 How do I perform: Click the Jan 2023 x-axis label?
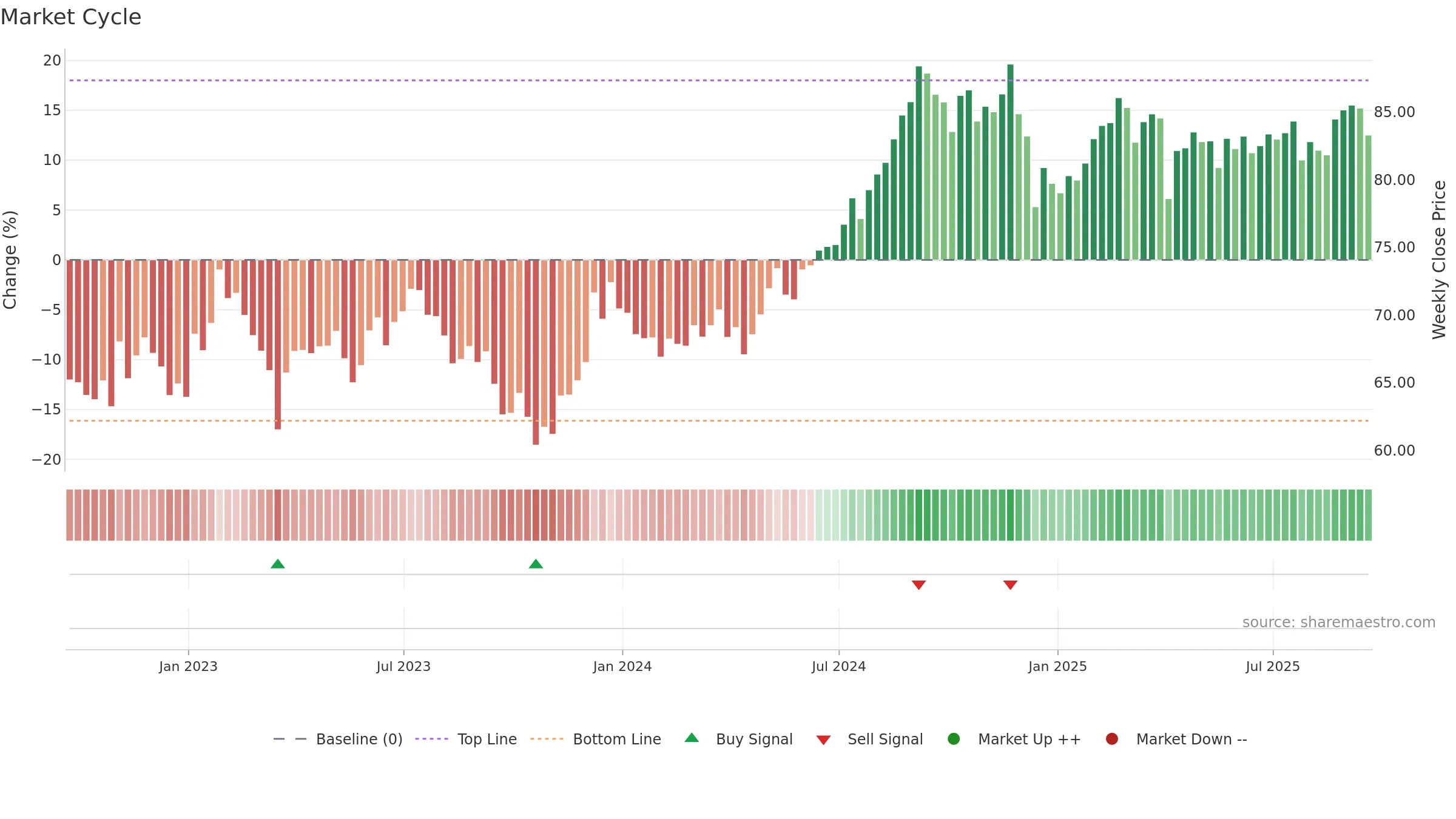pyautogui.click(x=188, y=666)
